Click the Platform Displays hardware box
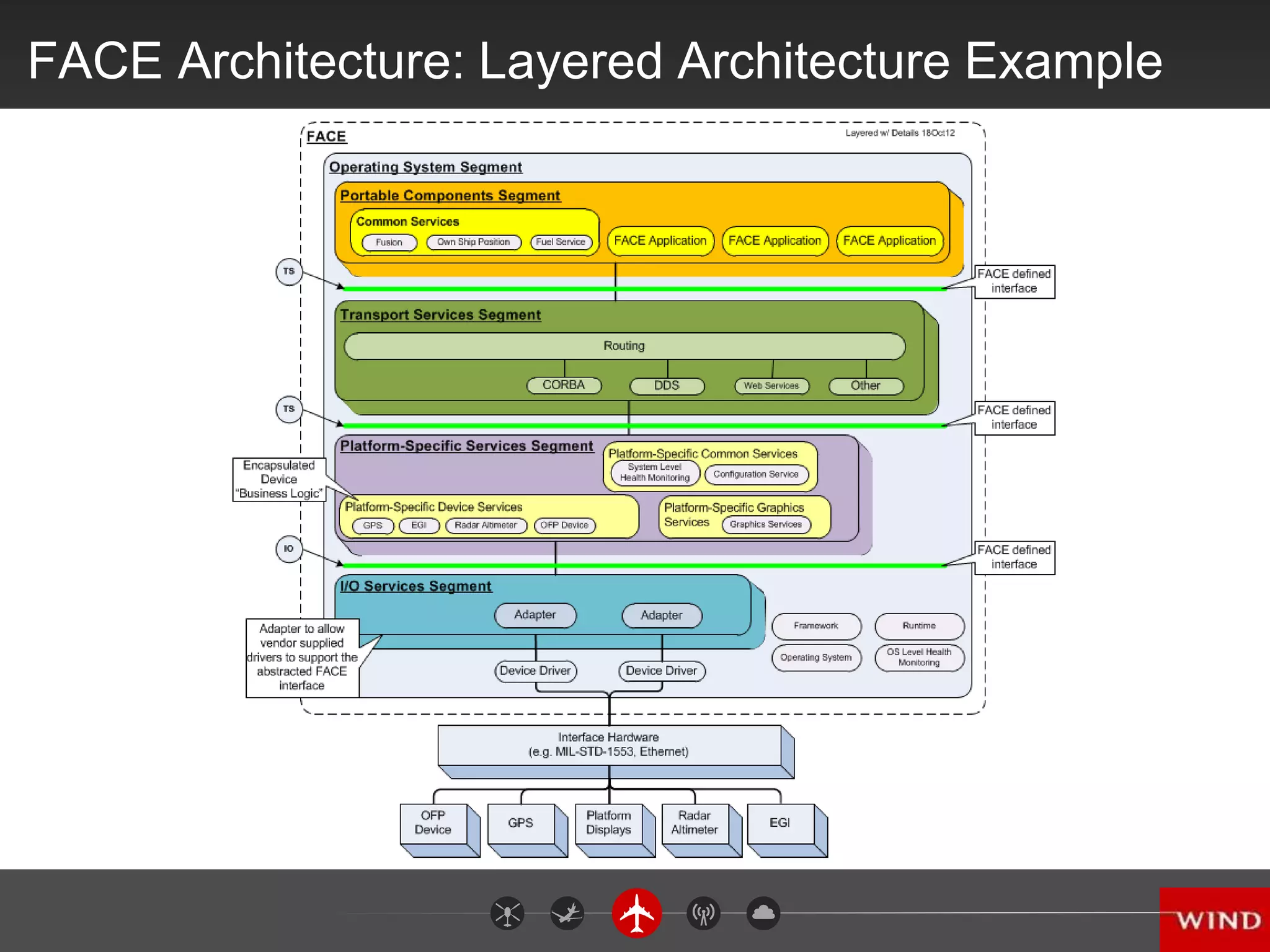This screenshot has width=1270, height=952. point(608,822)
